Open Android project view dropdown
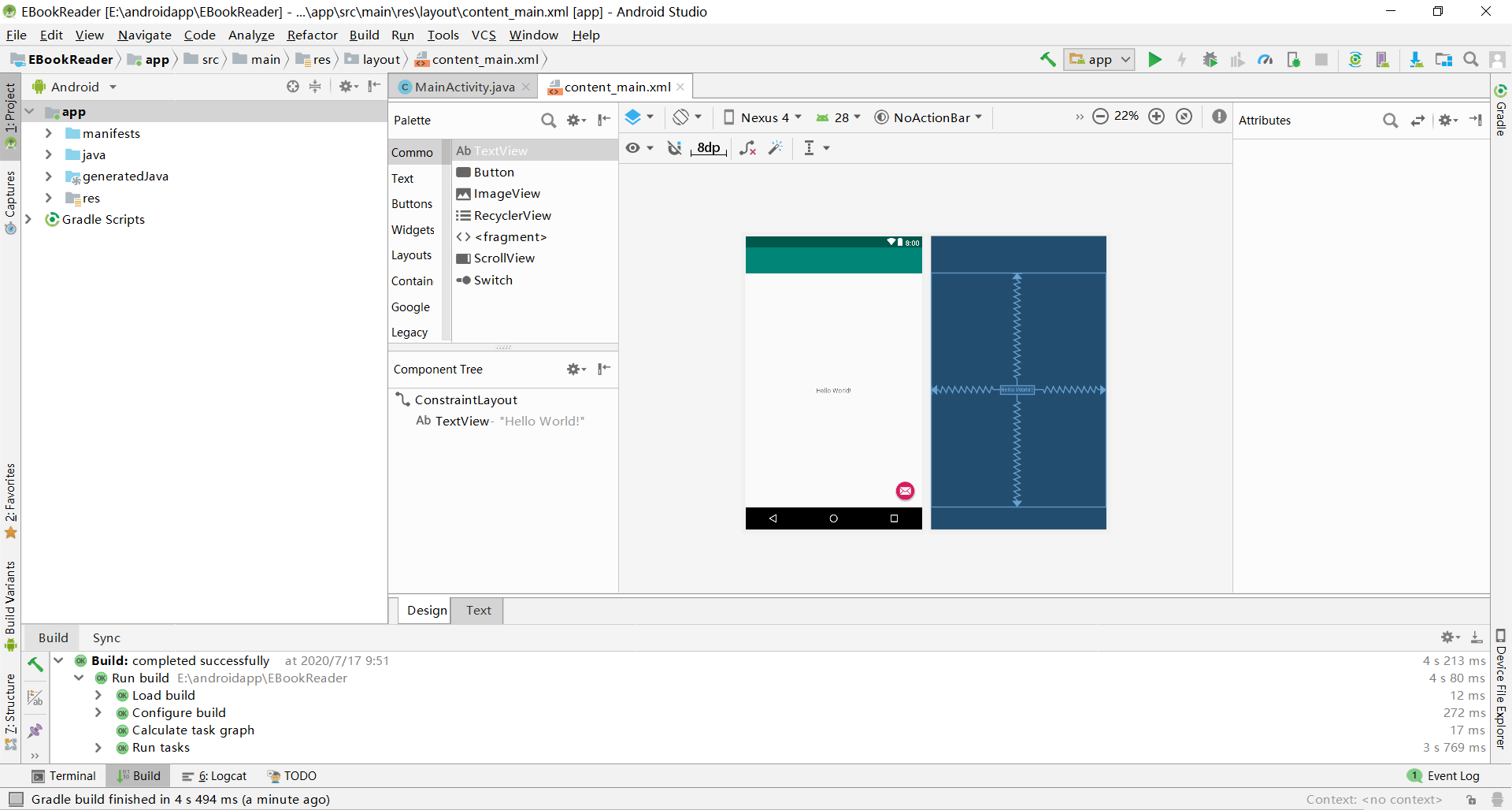 pos(75,87)
